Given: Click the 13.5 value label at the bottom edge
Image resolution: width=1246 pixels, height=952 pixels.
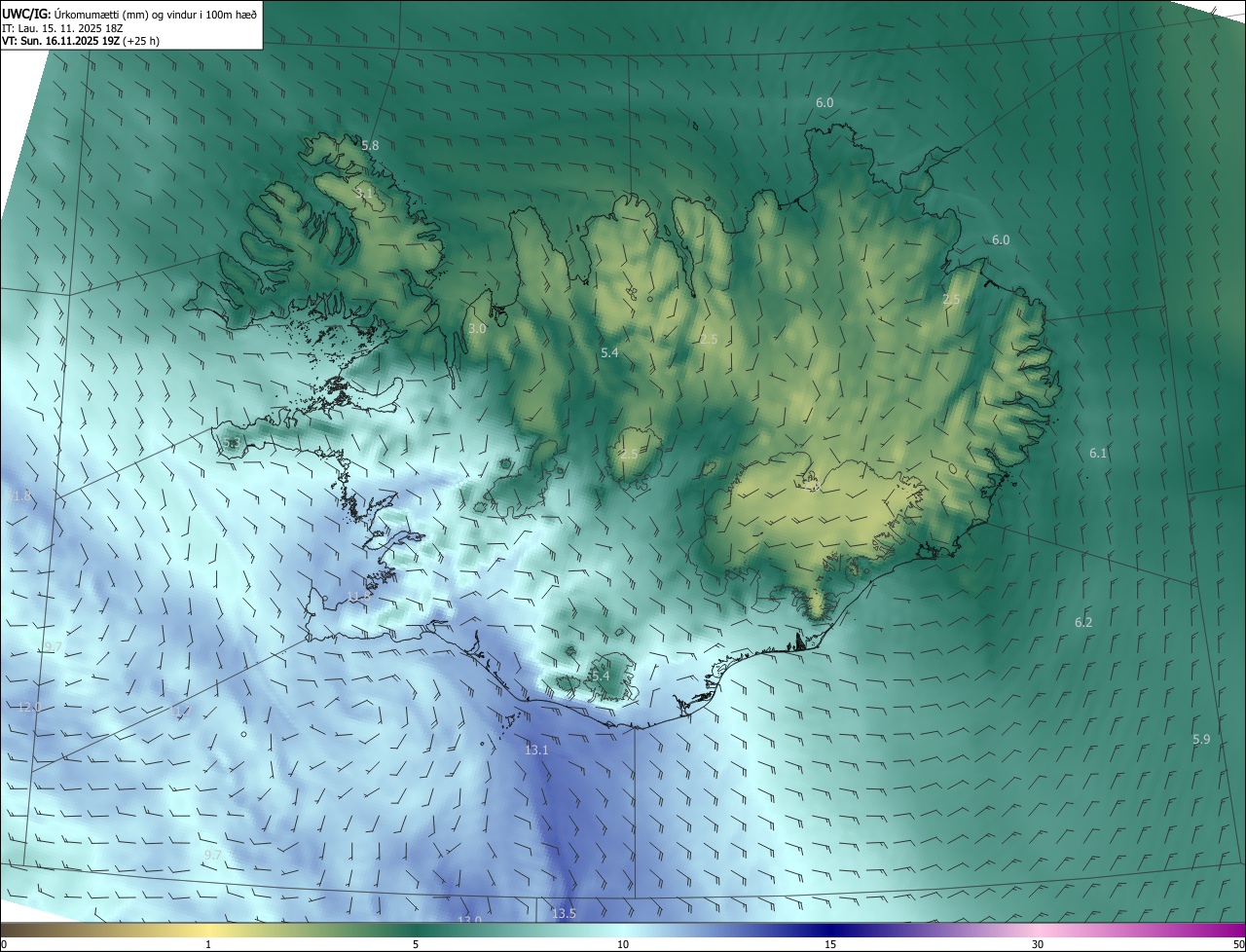Looking at the screenshot, I should [564, 913].
